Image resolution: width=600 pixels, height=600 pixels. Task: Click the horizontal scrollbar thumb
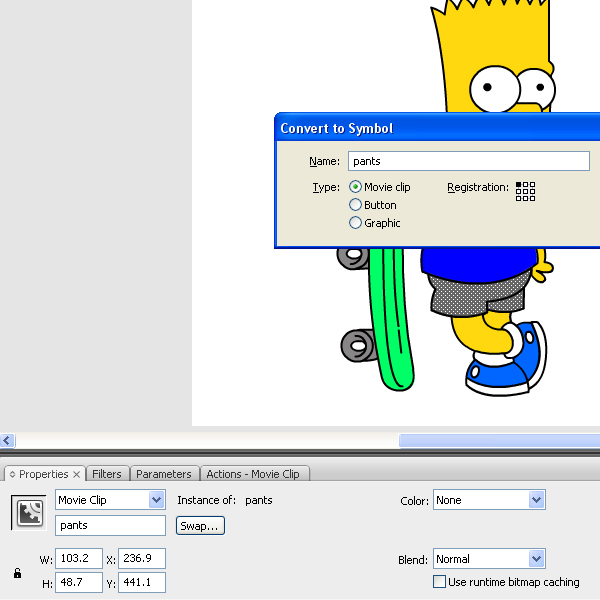pyautogui.click(x=499, y=440)
